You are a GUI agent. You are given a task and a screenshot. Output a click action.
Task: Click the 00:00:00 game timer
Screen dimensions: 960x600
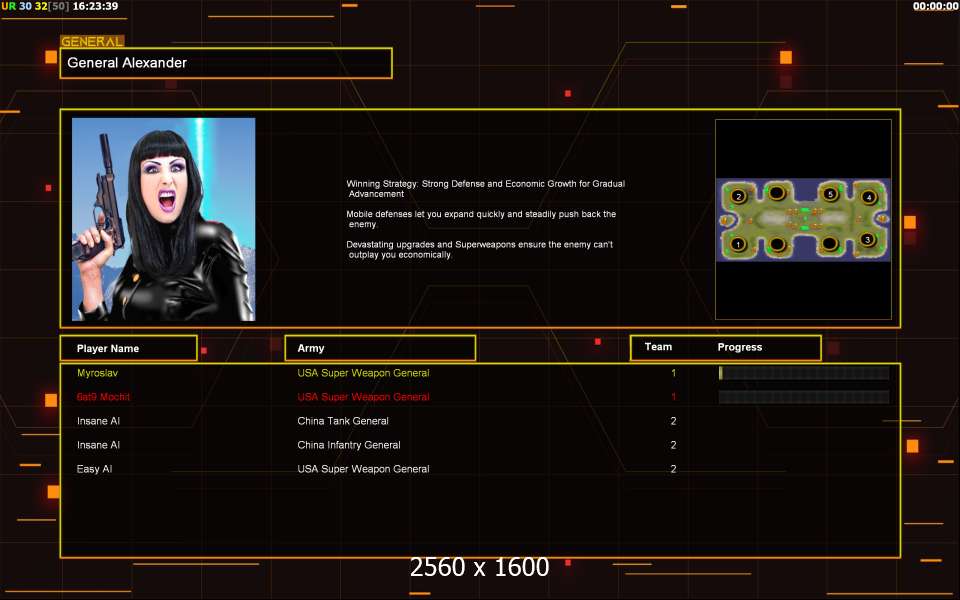936,6
